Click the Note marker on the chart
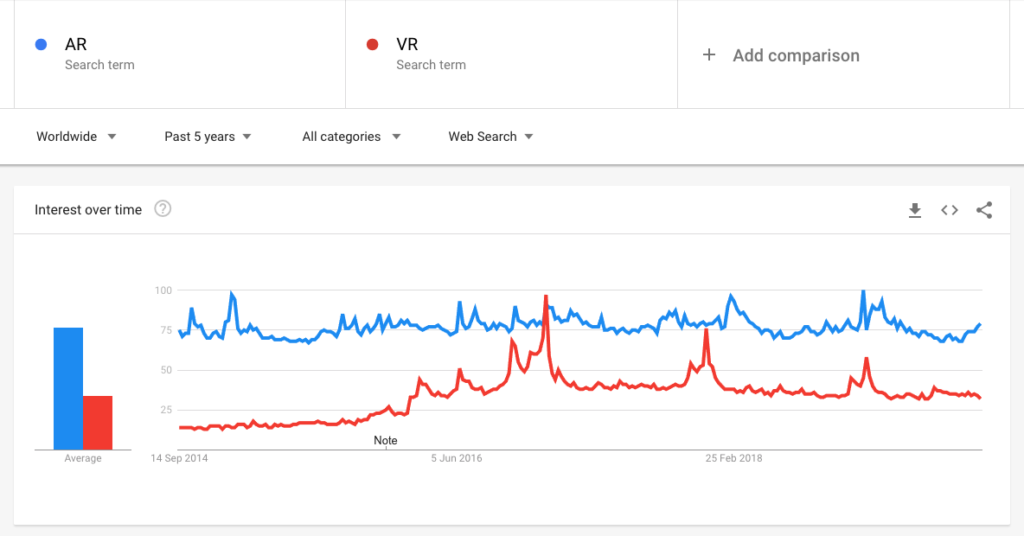The height and width of the screenshot is (536, 1024). coord(385,441)
